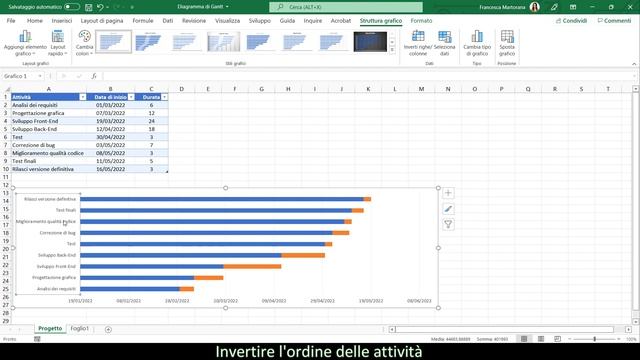Click the Commenti button

pyautogui.click(x=614, y=20)
